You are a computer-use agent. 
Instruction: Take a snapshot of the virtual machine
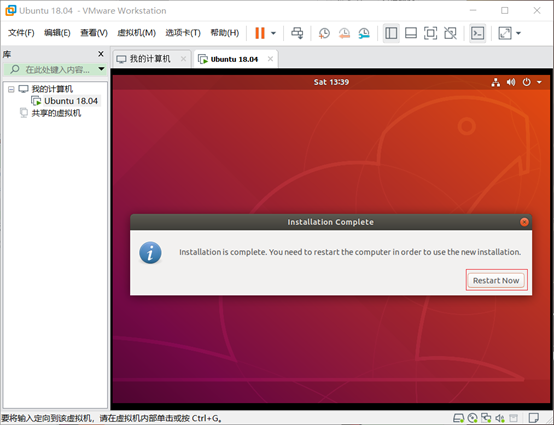coord(324,33)
